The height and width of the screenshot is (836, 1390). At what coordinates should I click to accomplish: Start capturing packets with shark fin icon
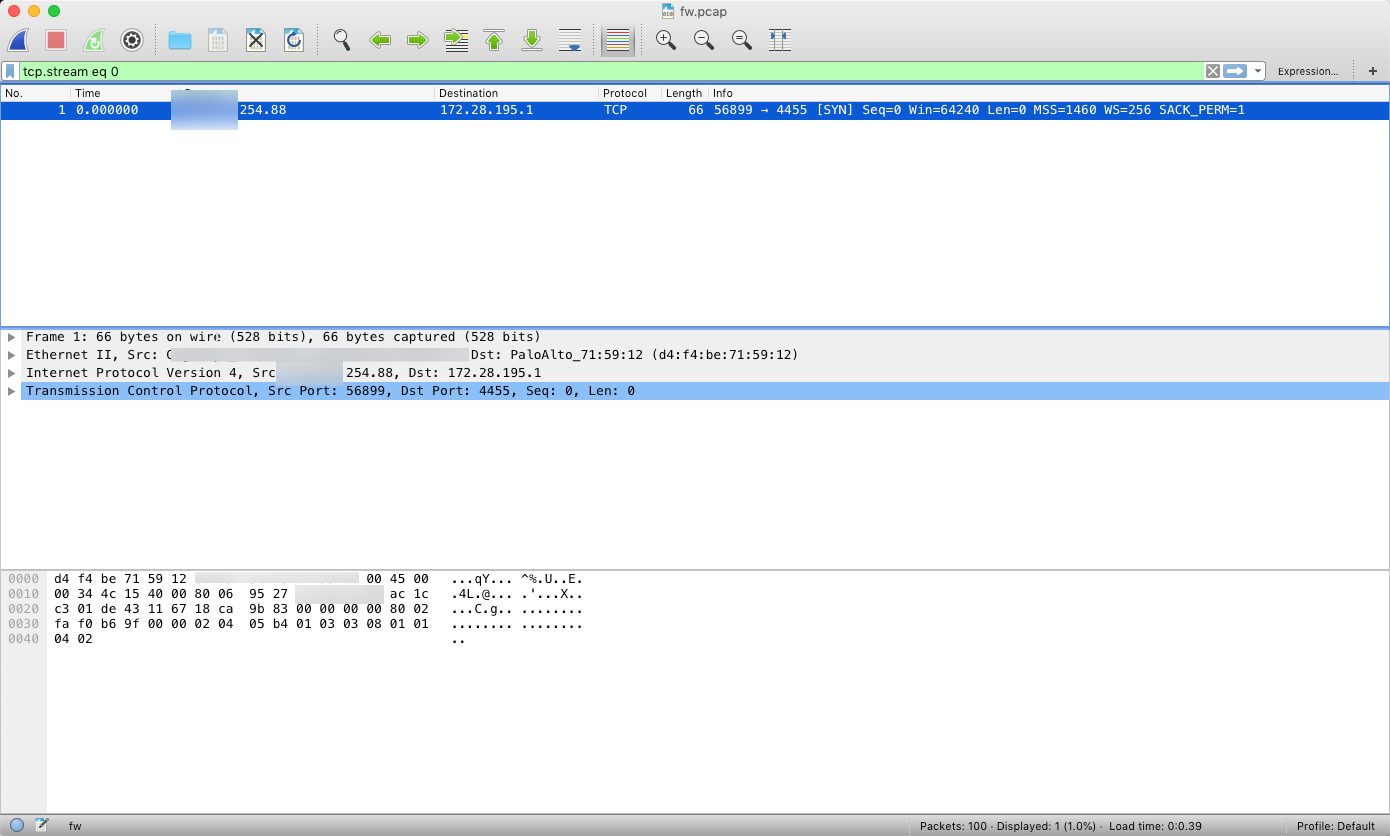point(18,40)
